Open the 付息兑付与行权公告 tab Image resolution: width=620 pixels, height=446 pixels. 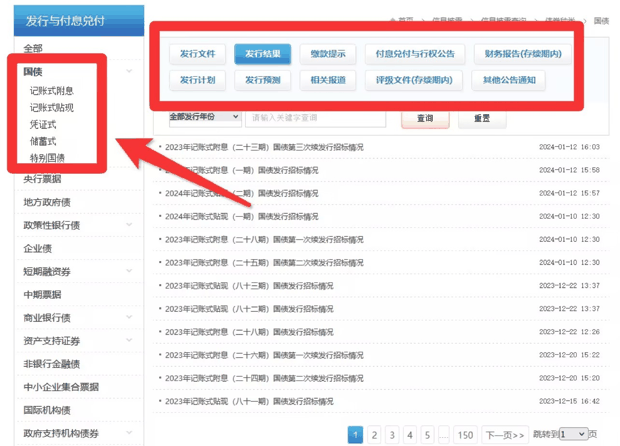[415, 54]
